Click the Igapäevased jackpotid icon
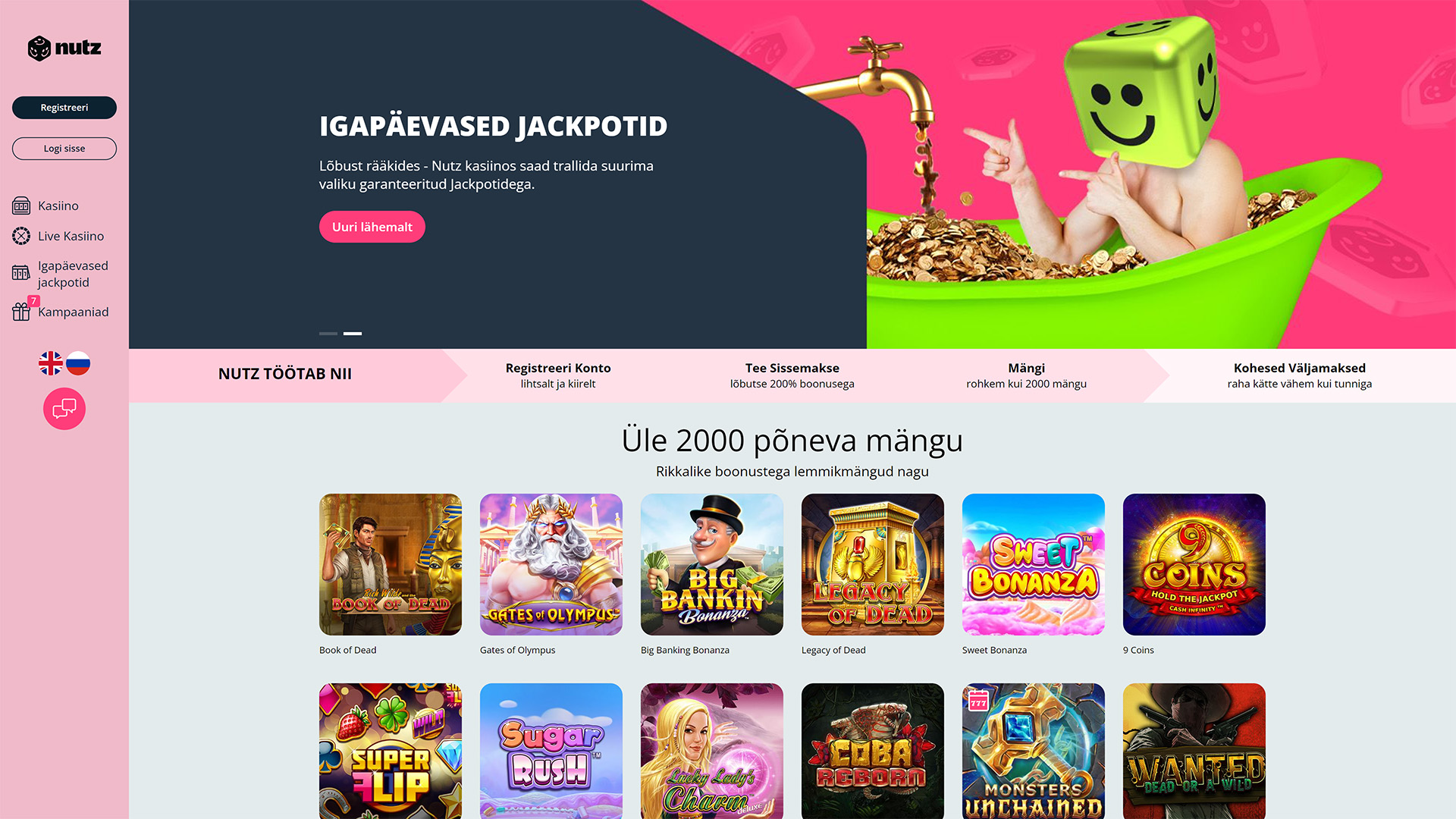1456x819 pixels. 21,273
